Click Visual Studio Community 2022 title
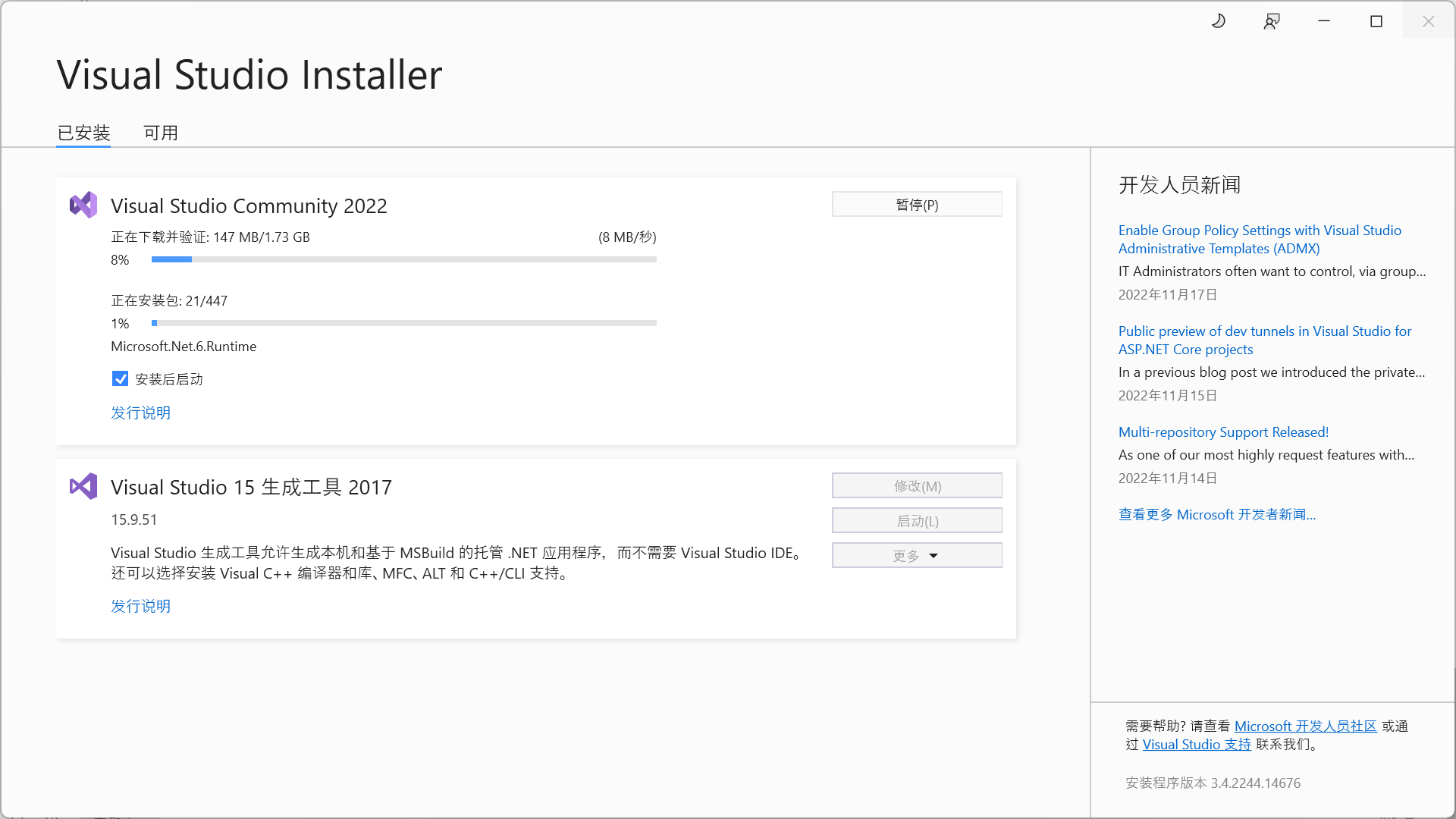Viewport: 1456px width, 819px height. pyautogui.click(x=249, y=206)
